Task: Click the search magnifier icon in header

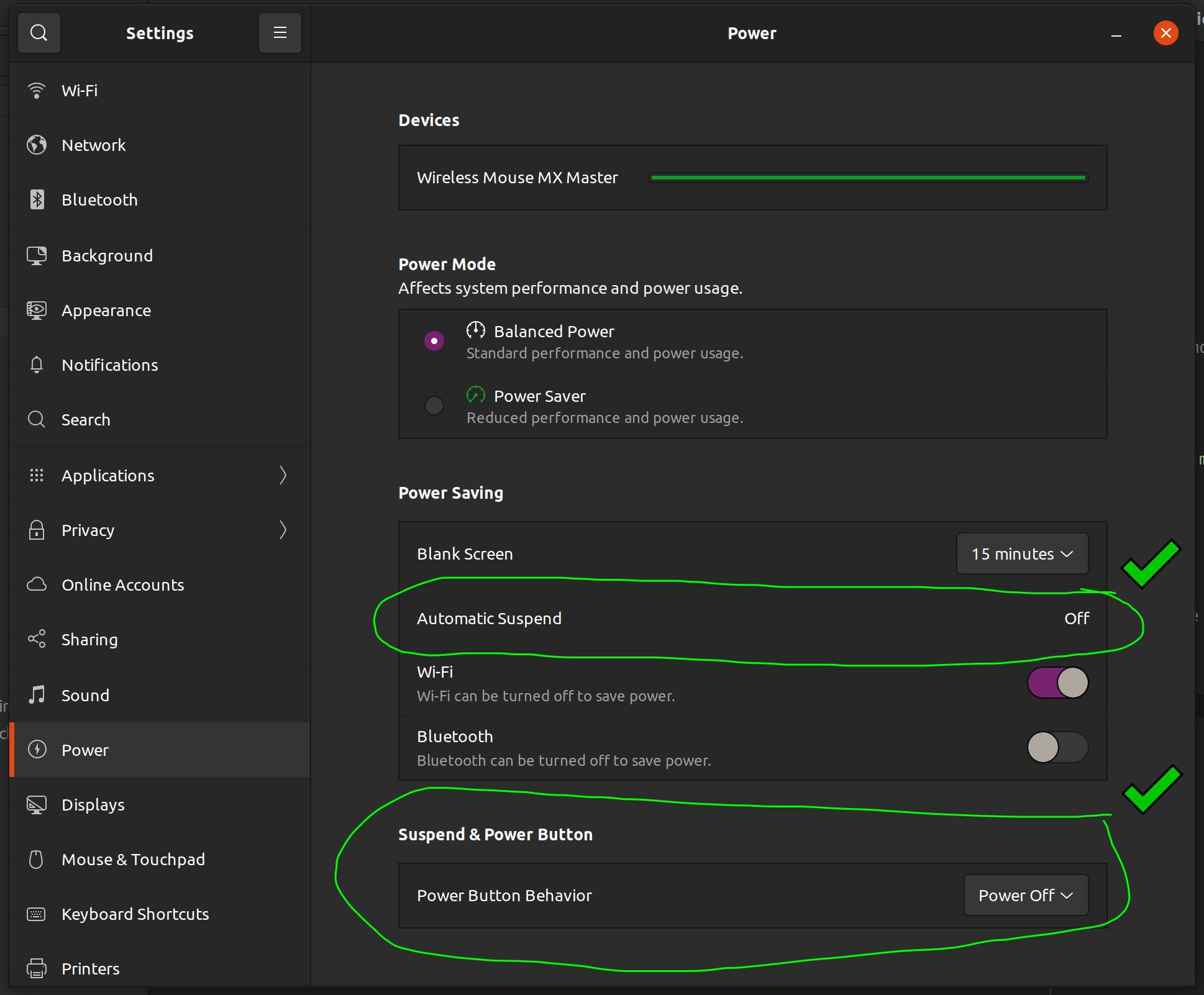Action: click(x=39, y=33)
